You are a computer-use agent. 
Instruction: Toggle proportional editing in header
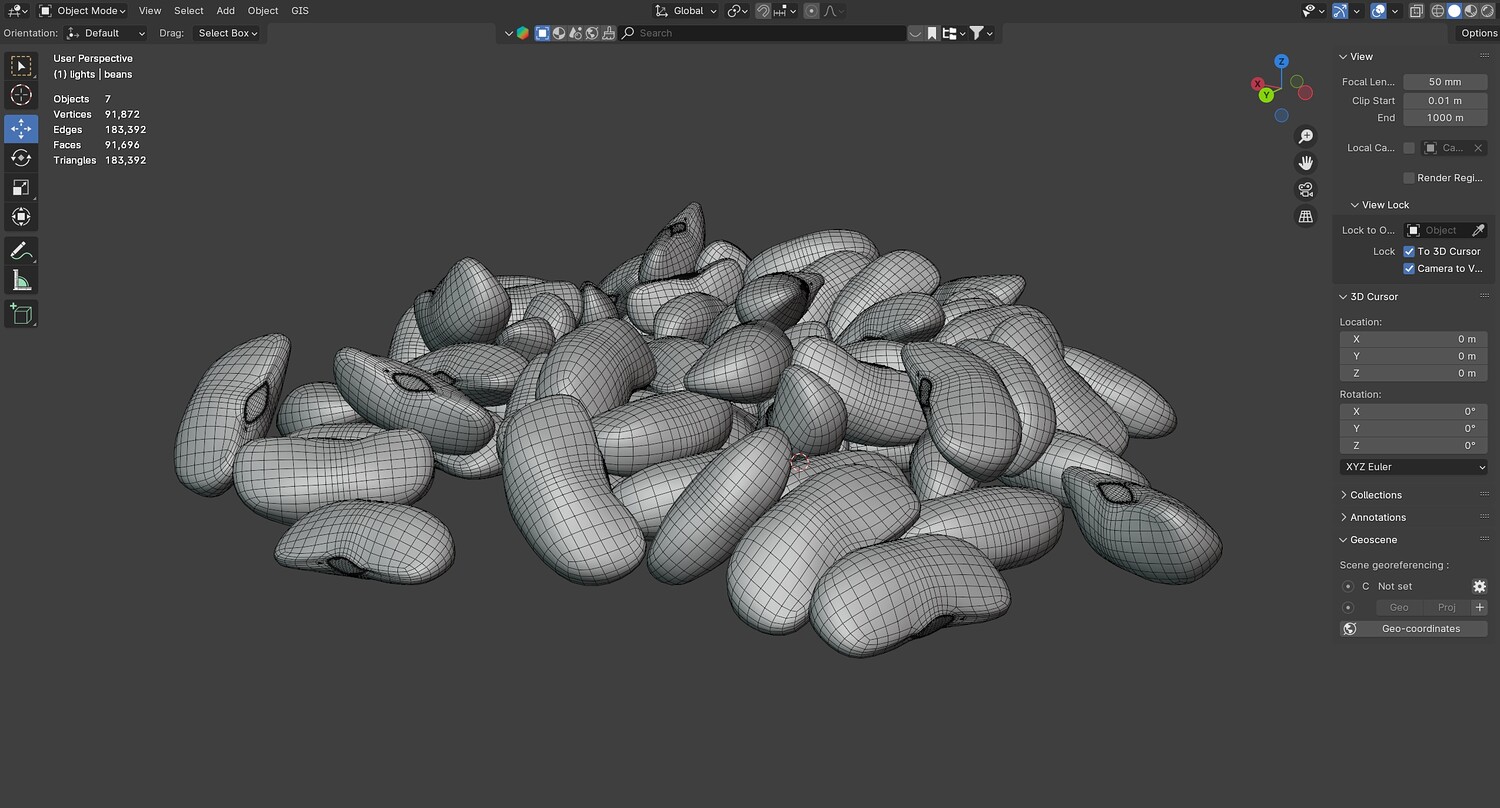click(x=811, y=11)
